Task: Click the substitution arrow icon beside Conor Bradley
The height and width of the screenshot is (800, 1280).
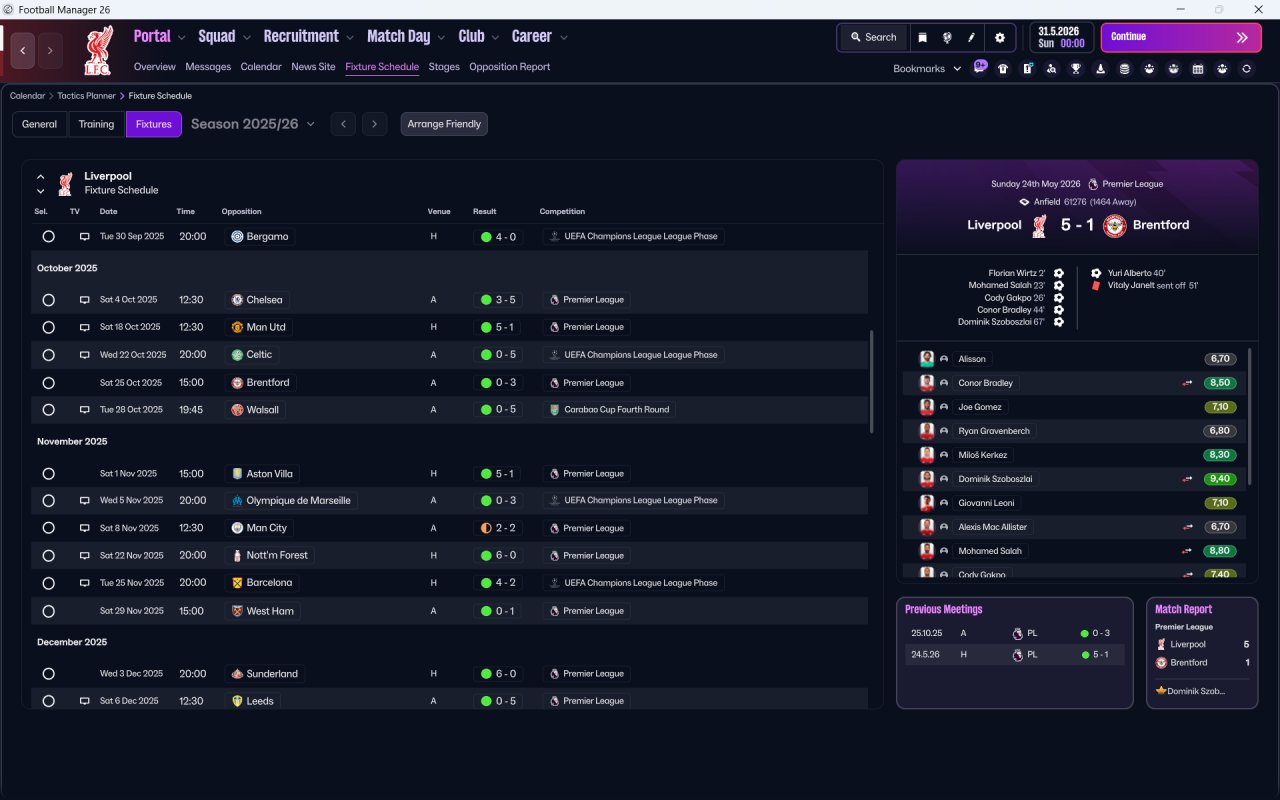Action: [x=1187, y=383]
